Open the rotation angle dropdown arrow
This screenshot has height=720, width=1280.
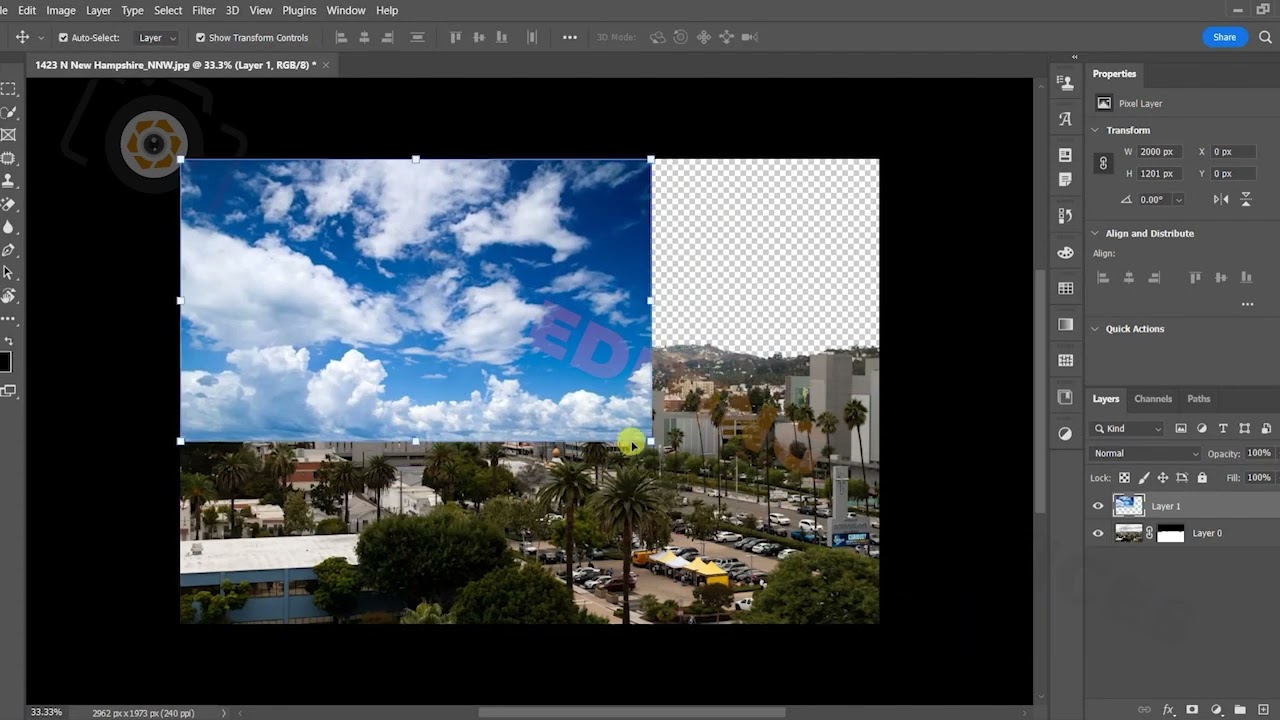click(x=1179, y=200)
